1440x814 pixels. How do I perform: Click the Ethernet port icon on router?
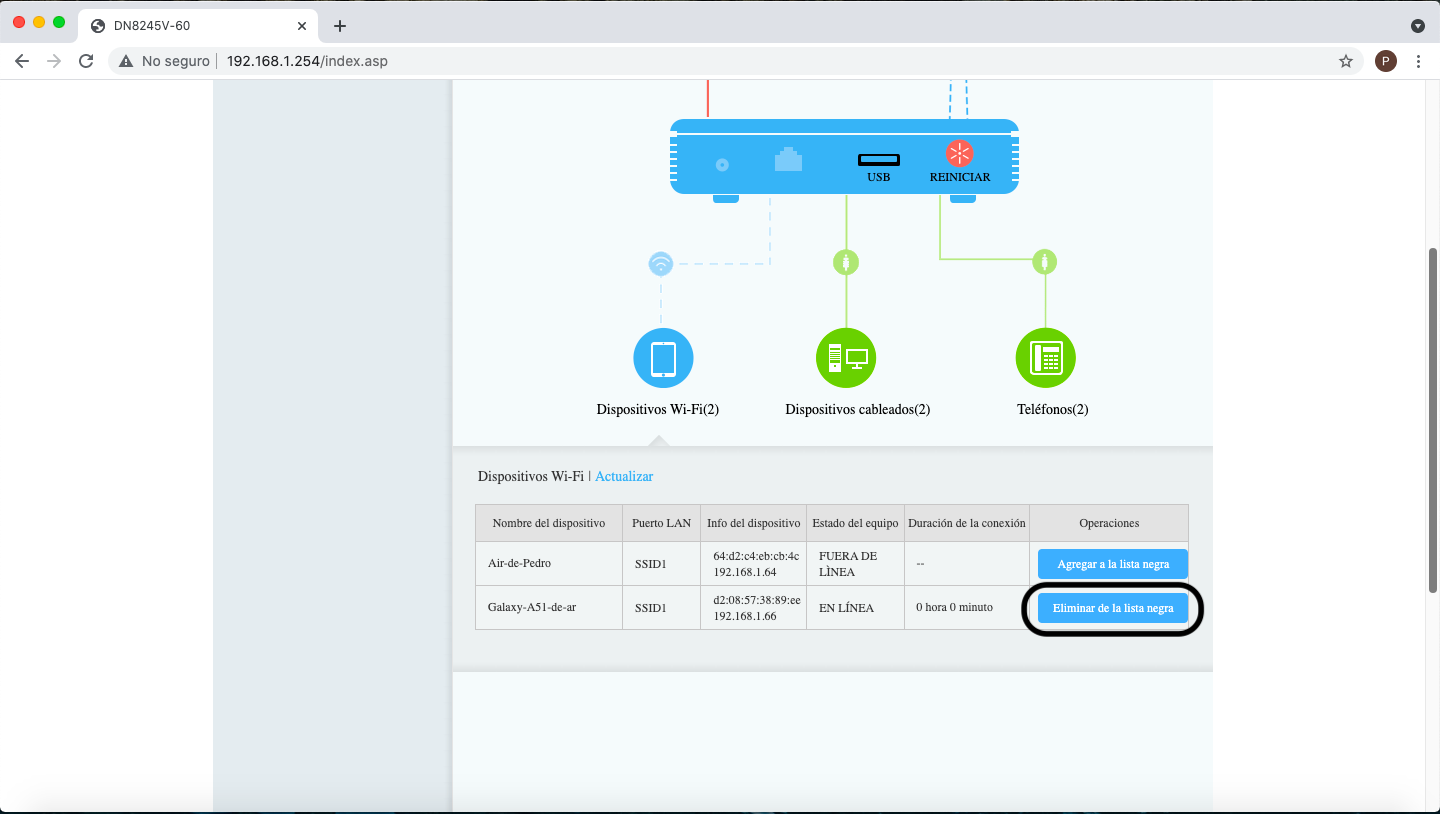click(788, 159)
